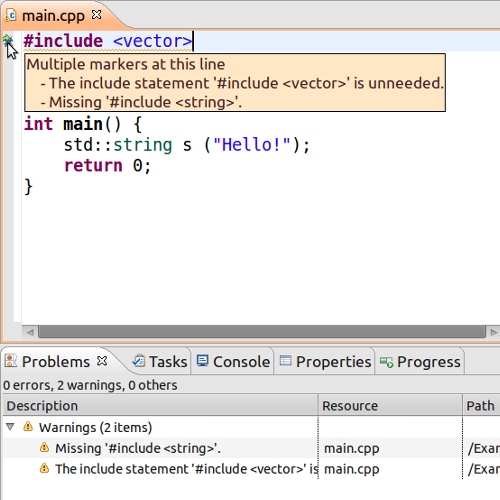Image resolution: width=500 pixels, height=500 pixels.
Task: Click the 'int main() {' code line
Action: point(83,124)
